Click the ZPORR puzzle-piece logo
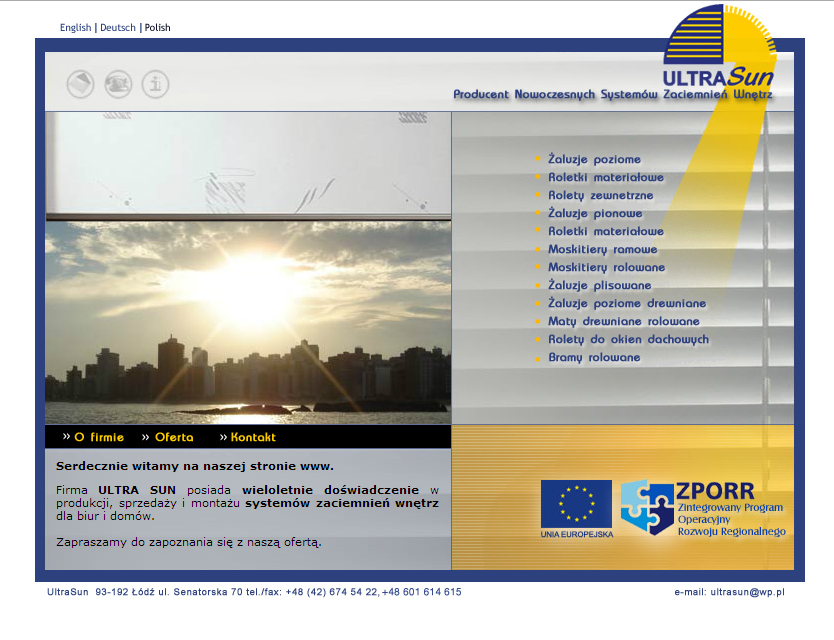Image resolution: width=834 pixels, height=640 pixels. [647, 507]
